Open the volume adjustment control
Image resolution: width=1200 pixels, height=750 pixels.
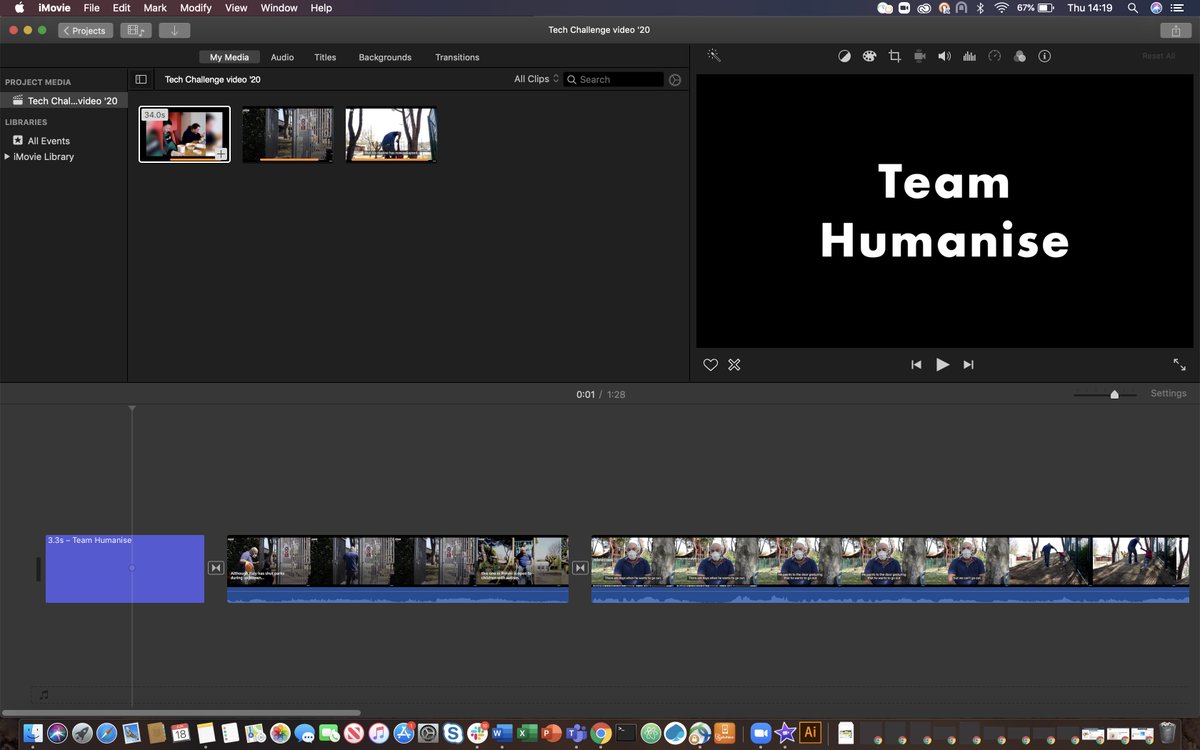pyautogui.click(x=944, y=57)
